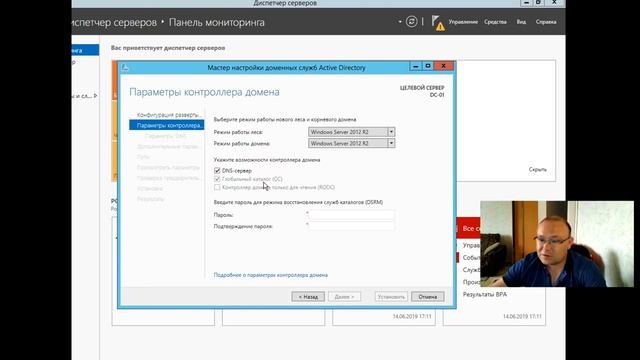Toggle the Глобальный каталог (GC) checkbox
This screenshot has width=640, height=360.
click(x=217, y=179)
